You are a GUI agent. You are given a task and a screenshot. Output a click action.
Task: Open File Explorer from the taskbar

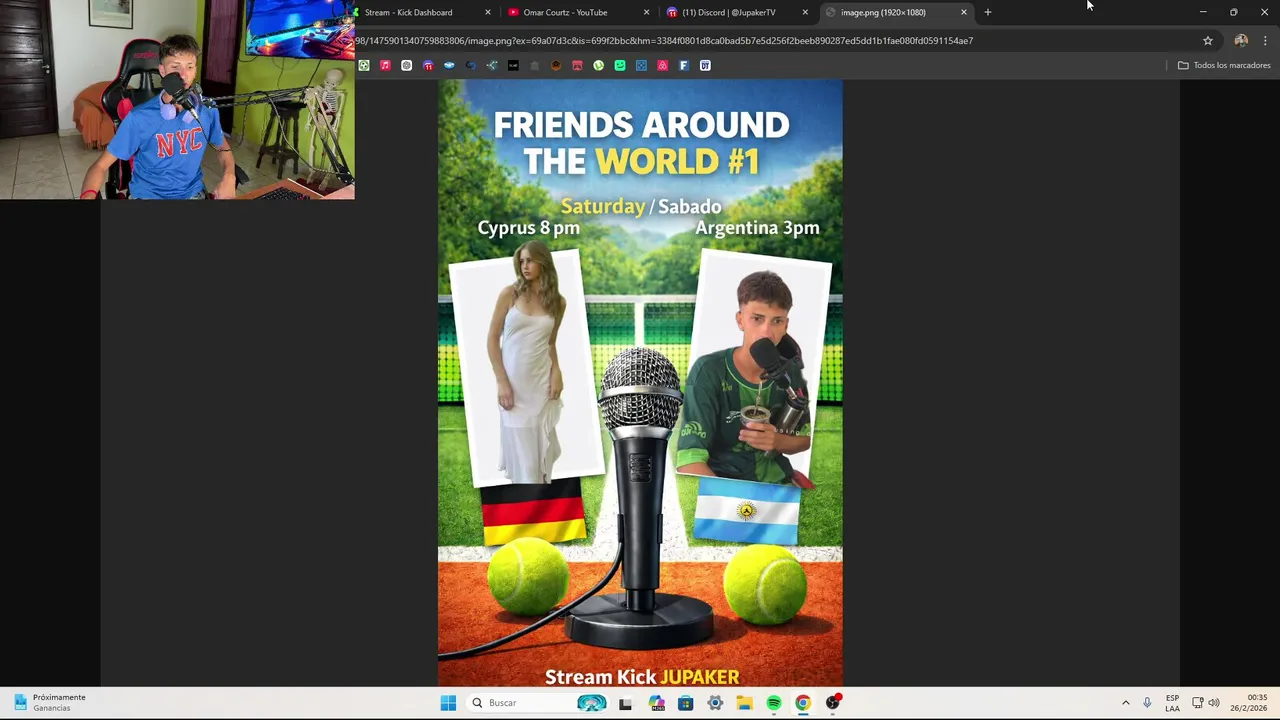pyautogui.click(x=744, y=703)
